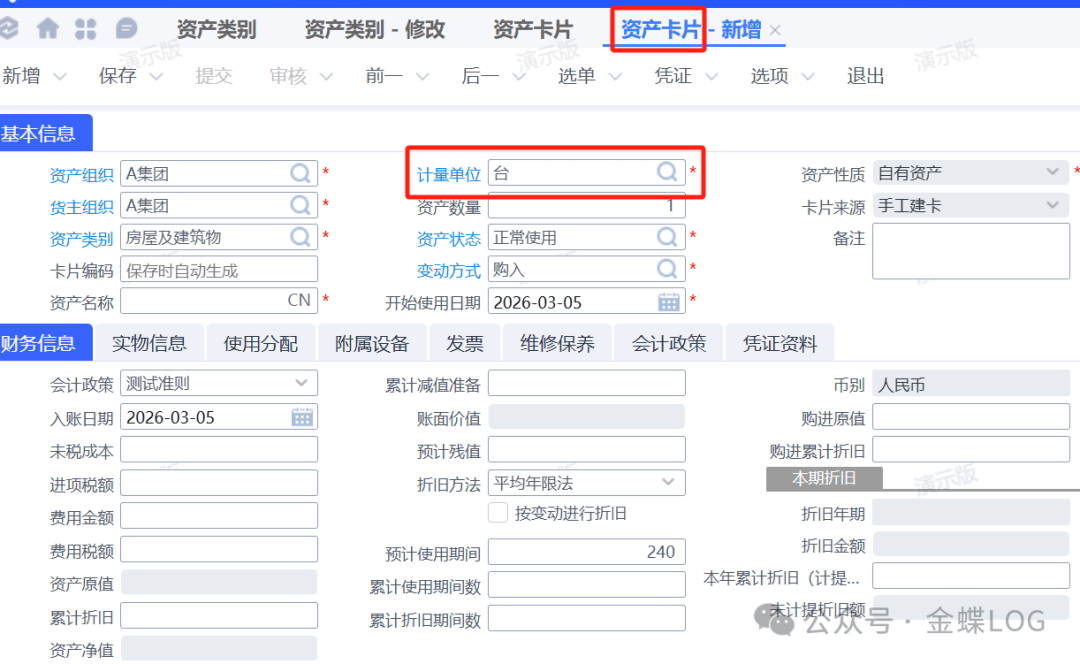Open the 维修保养 tab
1080x664 pixels.
(x=557, y=344)
